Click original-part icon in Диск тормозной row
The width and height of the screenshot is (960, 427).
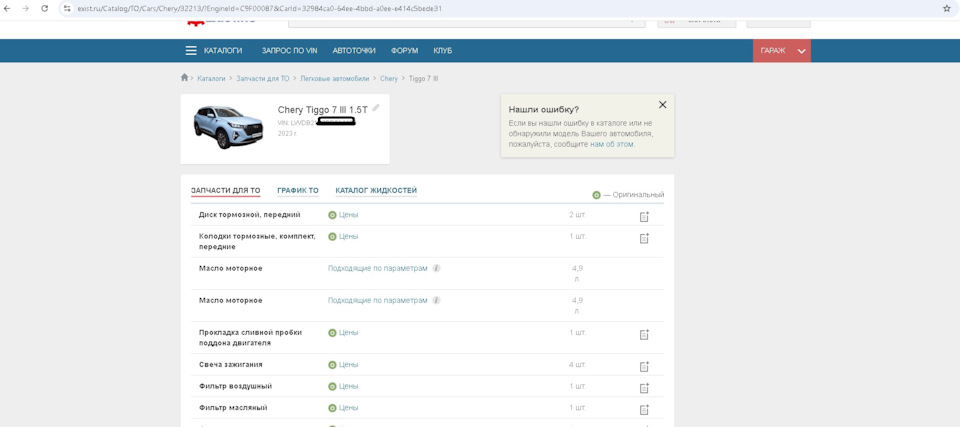(332, 215)
